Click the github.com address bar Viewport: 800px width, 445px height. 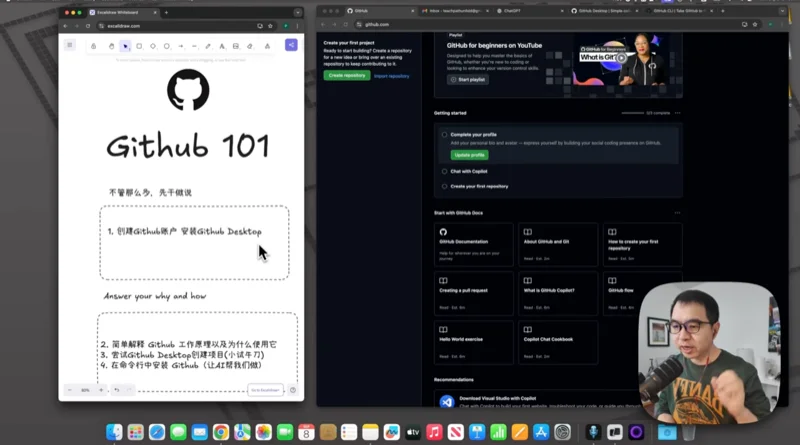point(546,24)
